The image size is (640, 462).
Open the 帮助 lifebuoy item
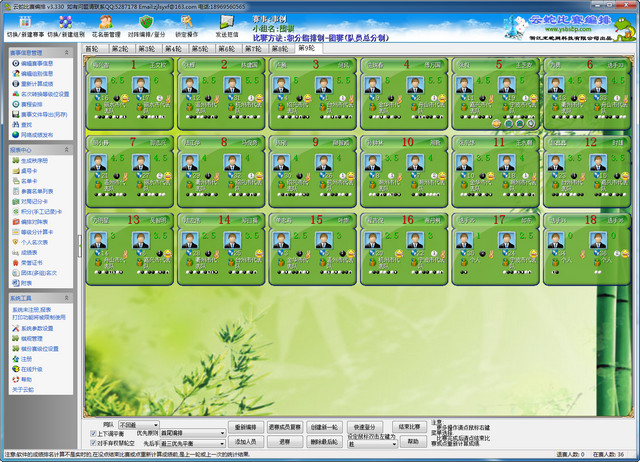(22, 379)
